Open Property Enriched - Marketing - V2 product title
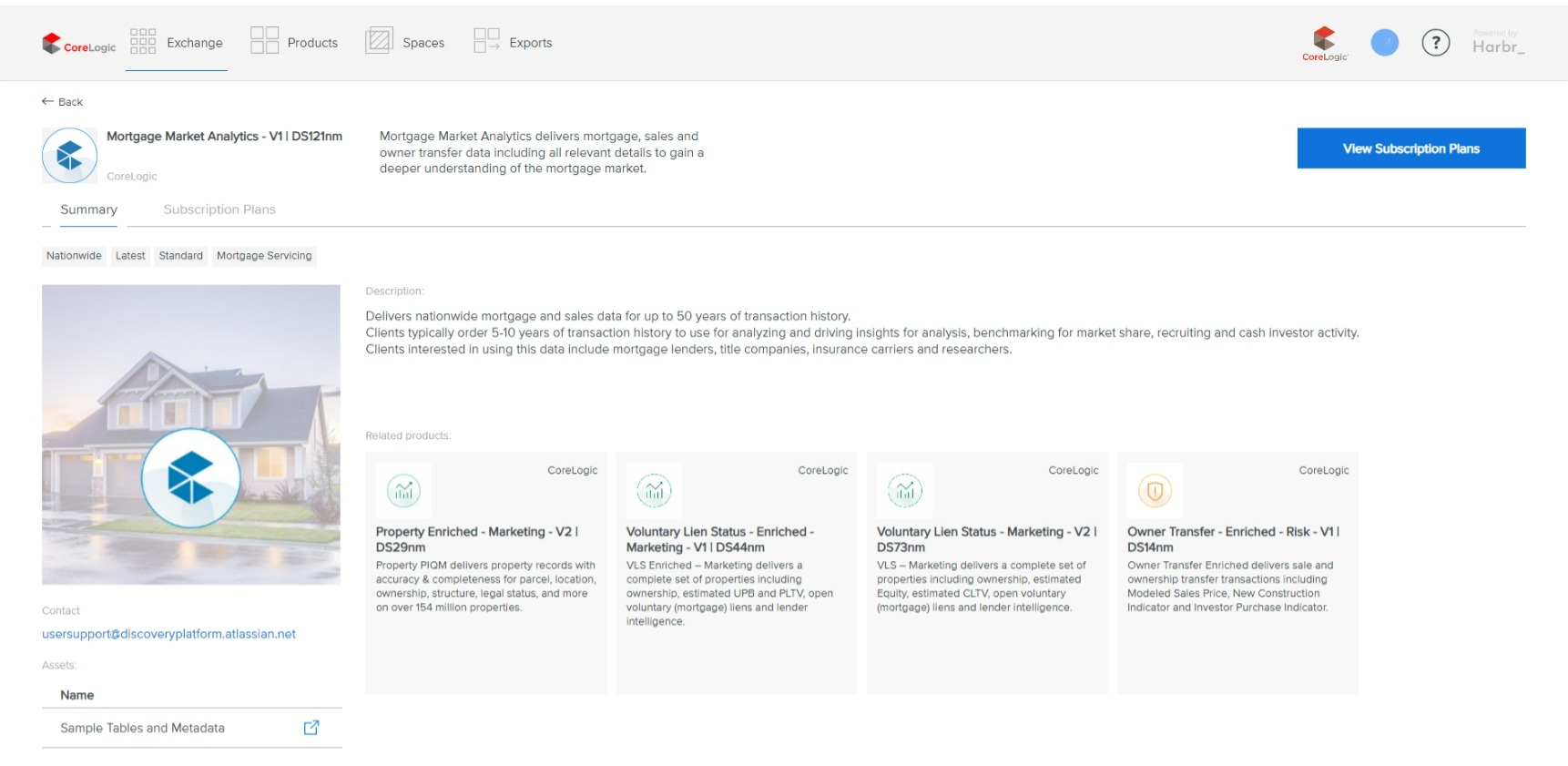Image resolution: width=1568 pixels, height=766 pixels. (477, 539)
